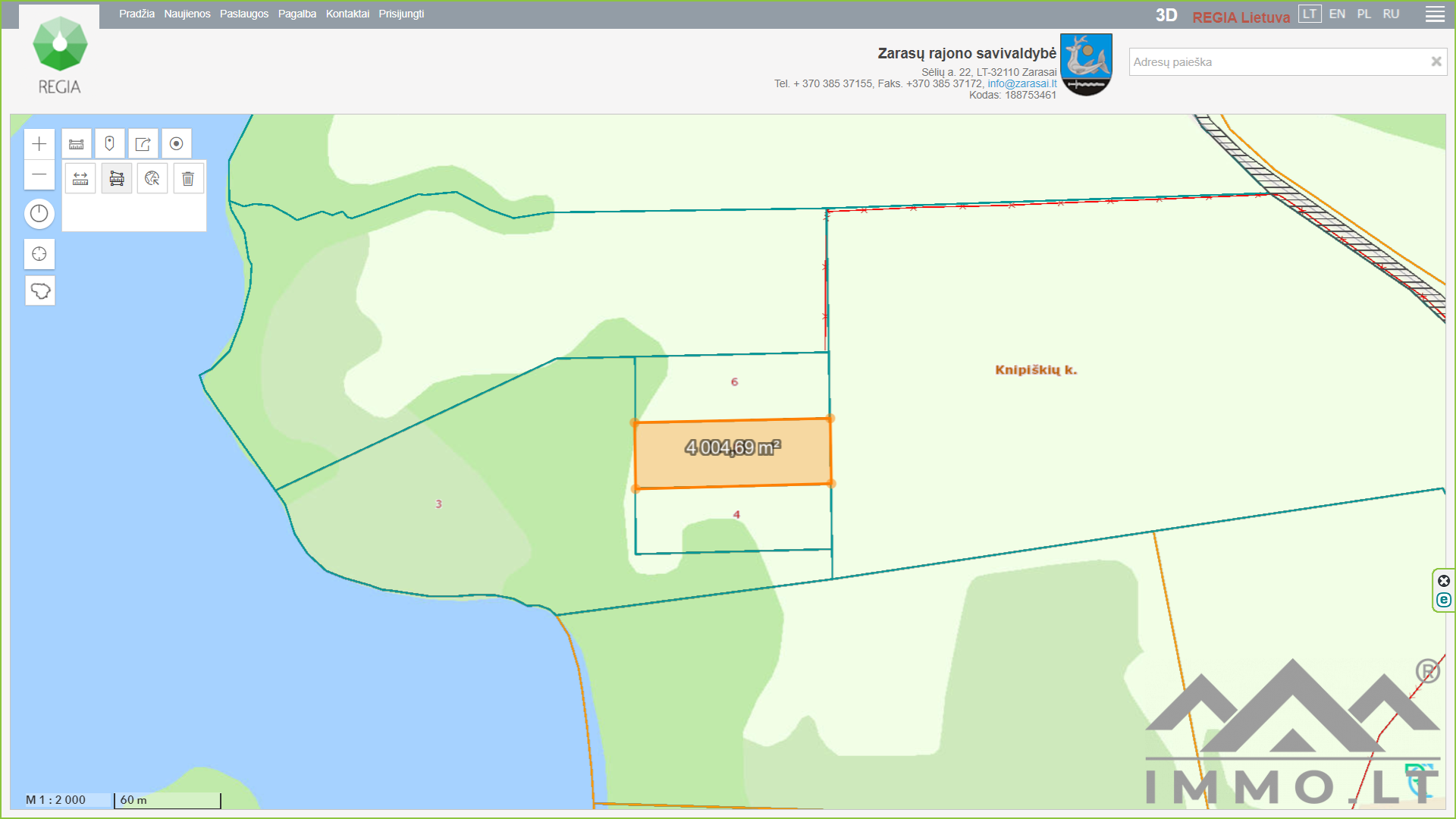Open the hamburger menu
Screen dimensions: 1456x819
coord(1435,14)
